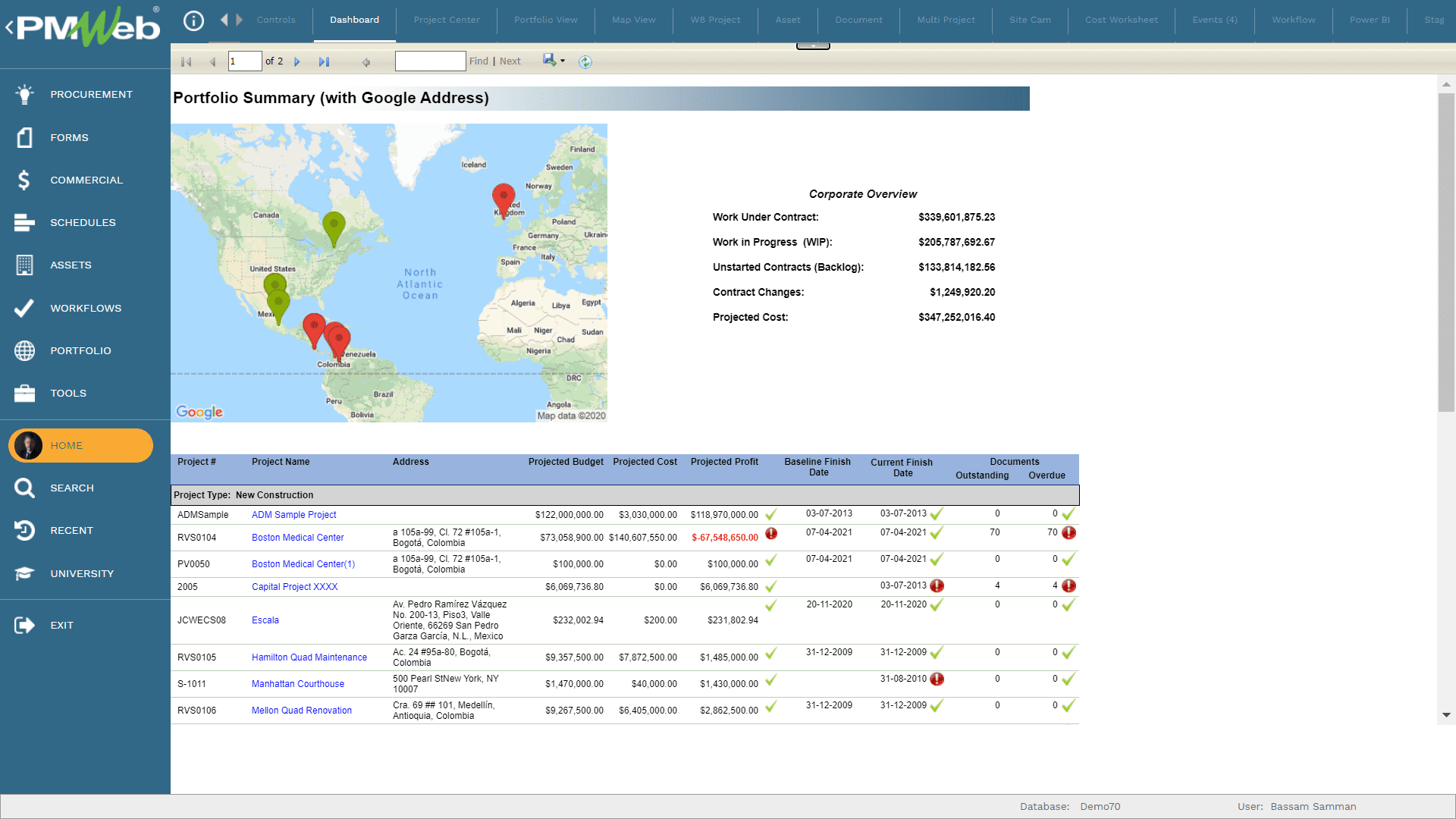Open the Tools briefcase icon
The image size is (1456, 819).
click(x=24, y=393)
